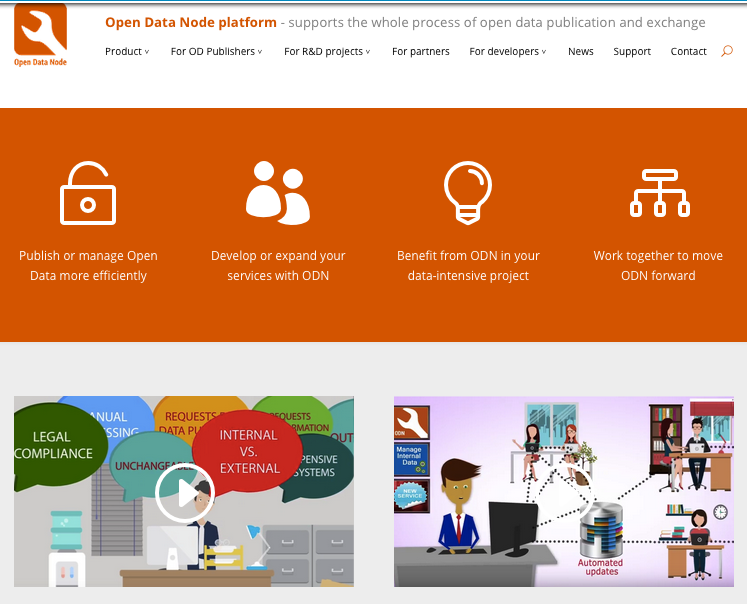Play the Legal Compliance video

pos(184,493)
